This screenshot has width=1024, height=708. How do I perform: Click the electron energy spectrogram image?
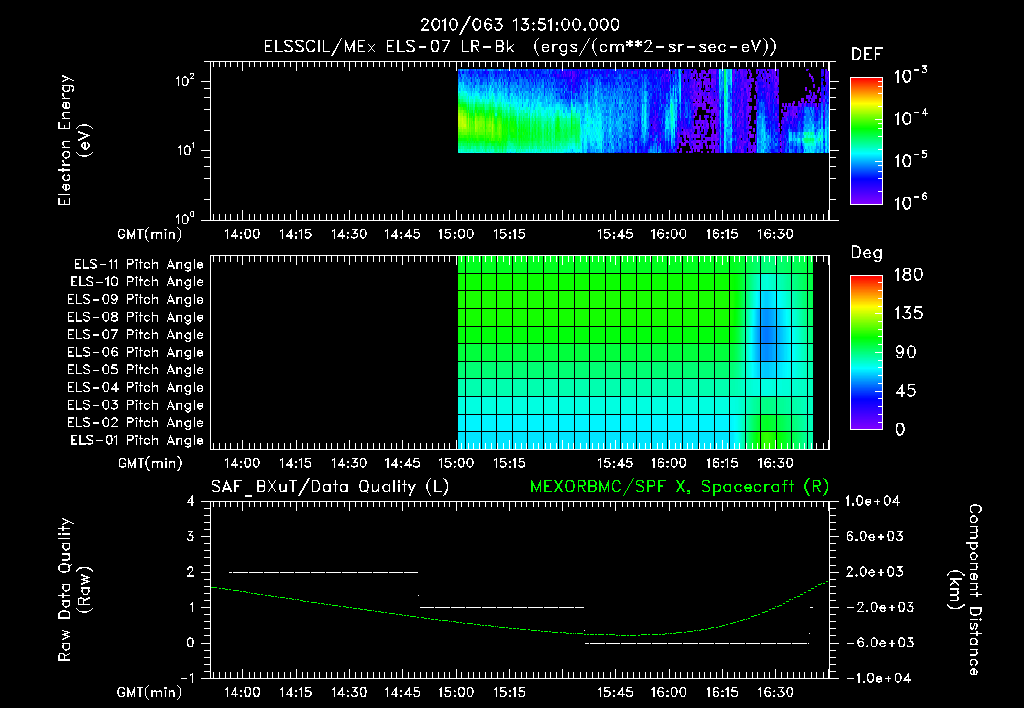coord(643,111)
